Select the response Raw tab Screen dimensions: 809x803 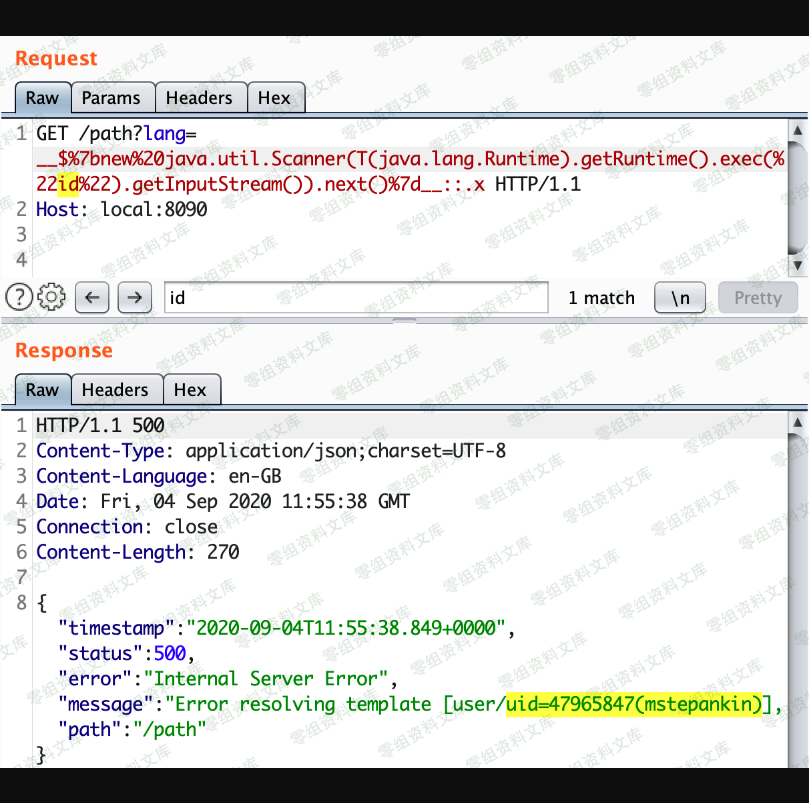[x=42, y=390]
